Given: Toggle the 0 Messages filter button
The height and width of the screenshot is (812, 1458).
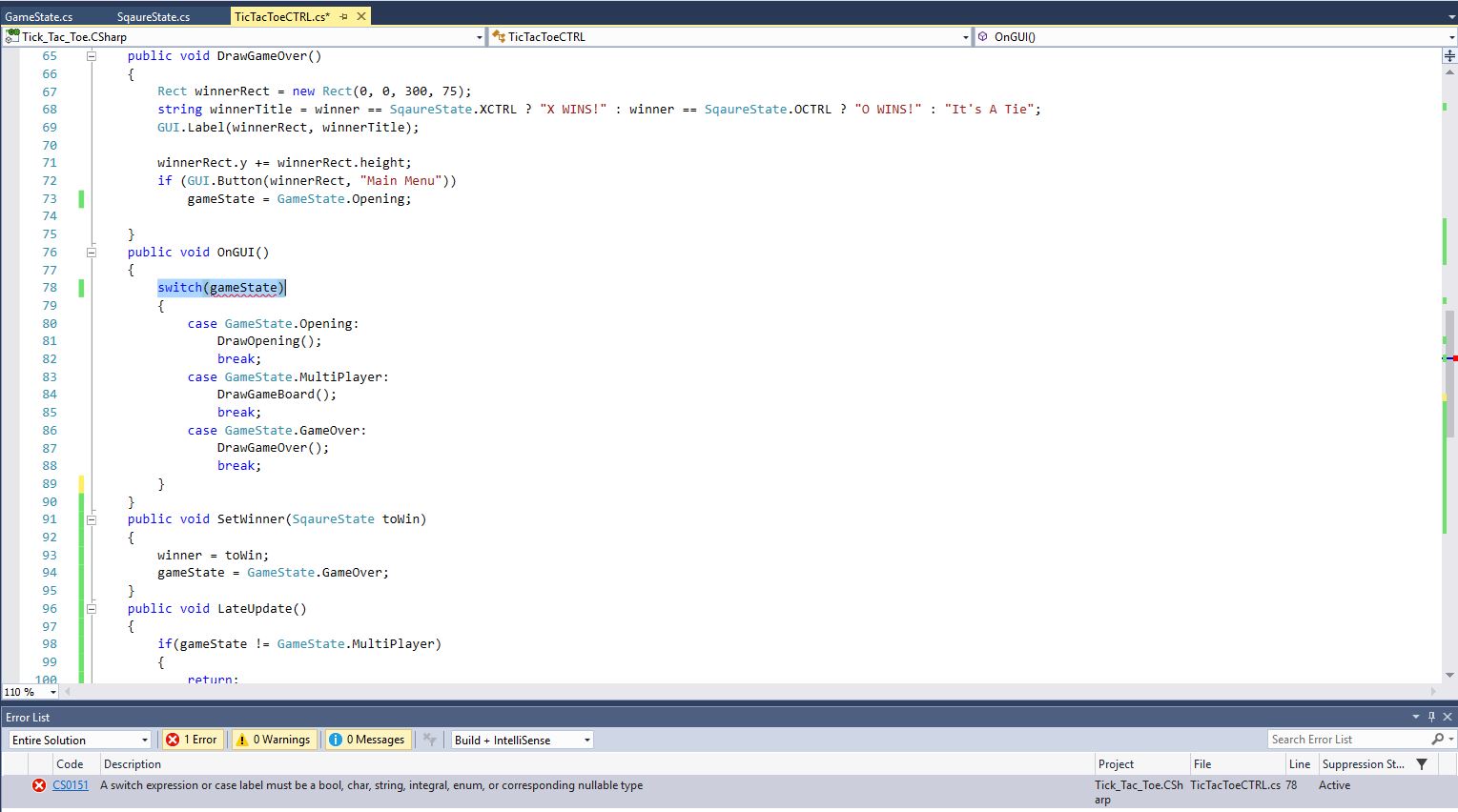Looking at the screenshot, I should (368, 740).
